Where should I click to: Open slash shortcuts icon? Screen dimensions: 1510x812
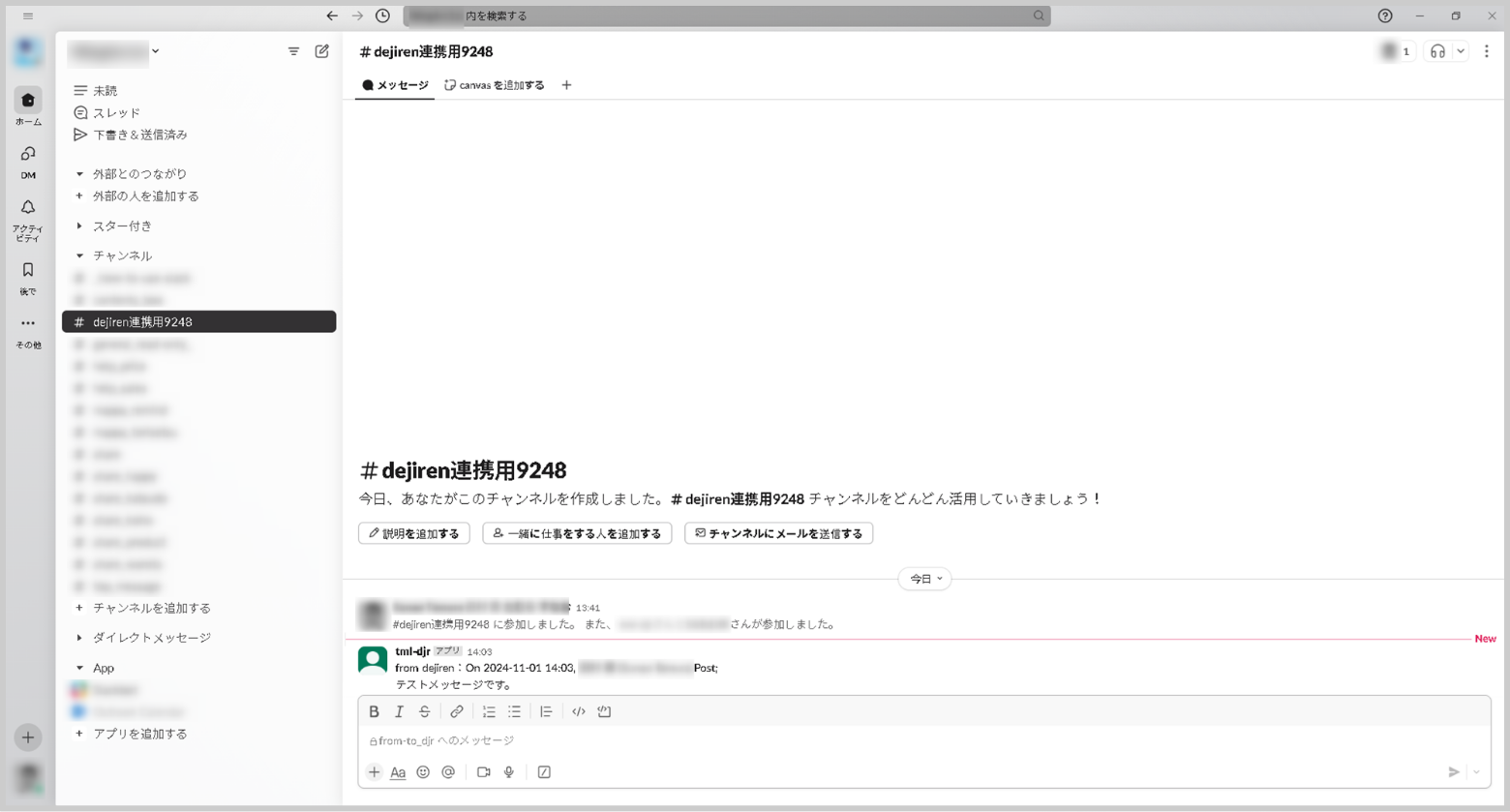click(544, 772)
